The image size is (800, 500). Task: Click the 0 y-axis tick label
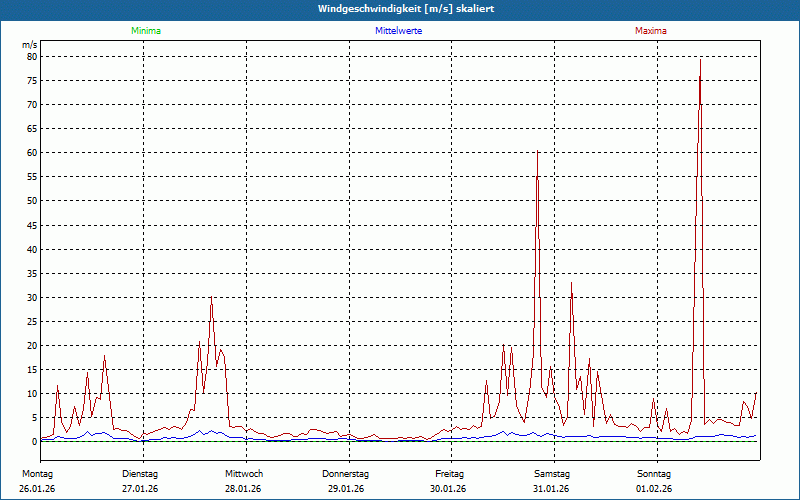click(x=34, y=442)
